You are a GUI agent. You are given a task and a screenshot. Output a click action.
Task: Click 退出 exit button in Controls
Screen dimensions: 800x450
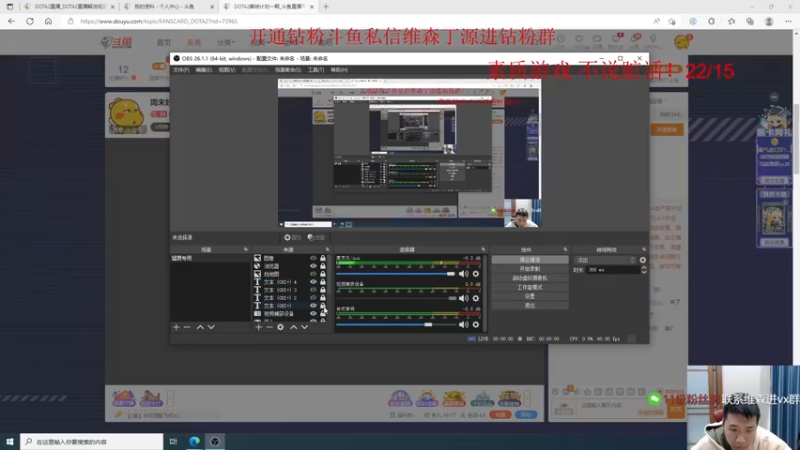pyautogui.click(x=530, y=306)
